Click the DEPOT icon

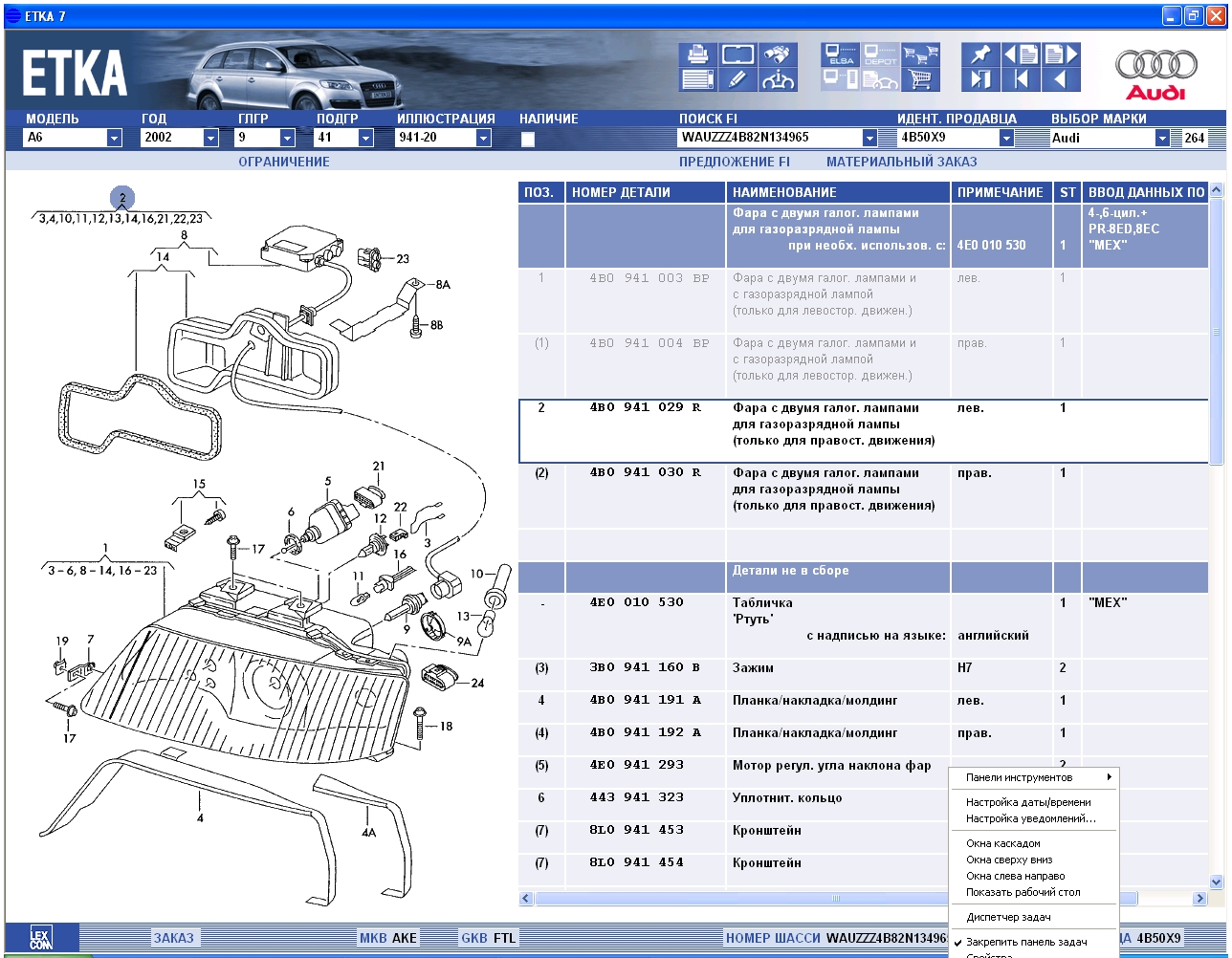881,54
